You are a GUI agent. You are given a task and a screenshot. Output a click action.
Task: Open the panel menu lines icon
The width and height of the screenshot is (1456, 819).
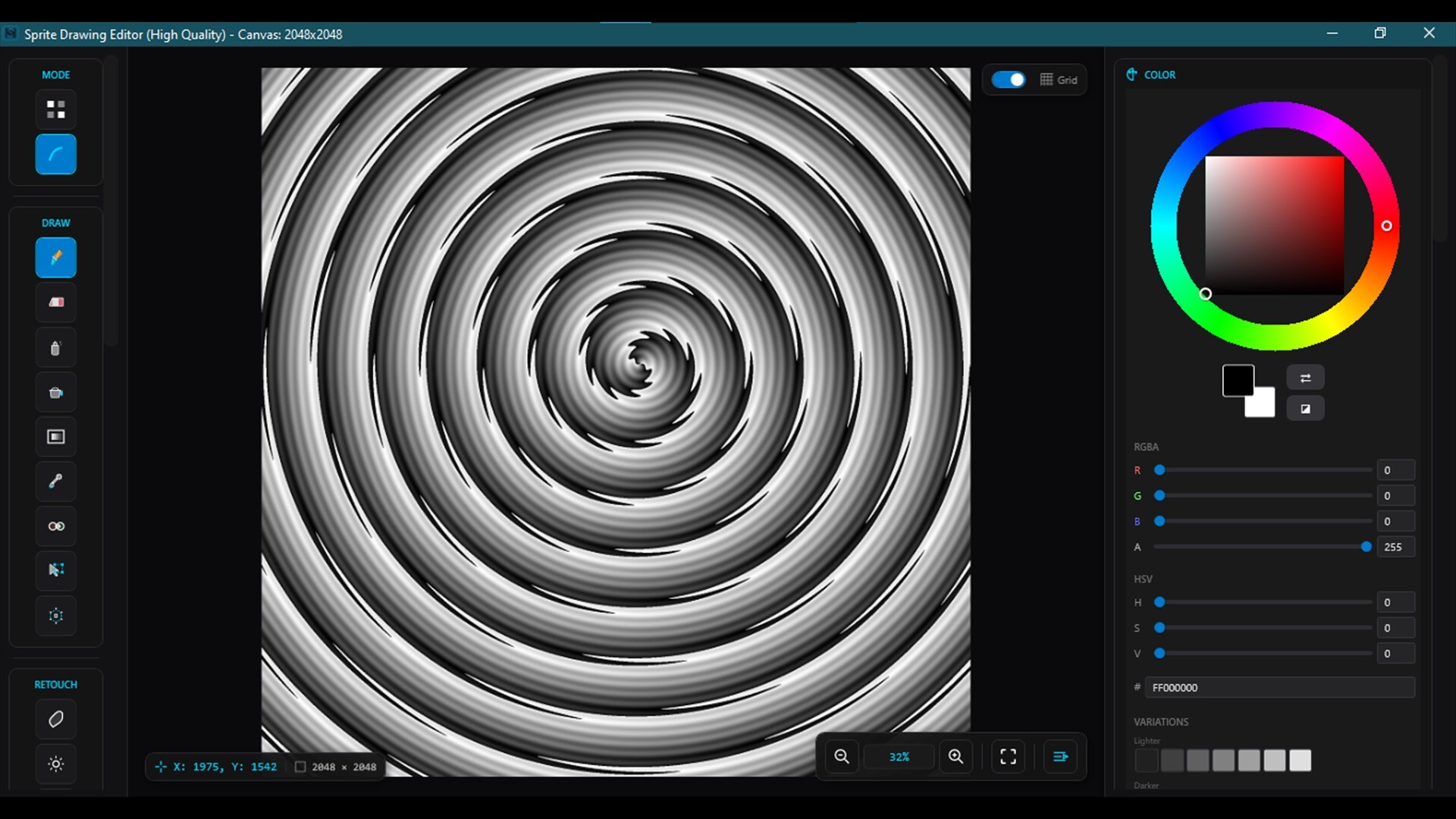point(1060,757)
